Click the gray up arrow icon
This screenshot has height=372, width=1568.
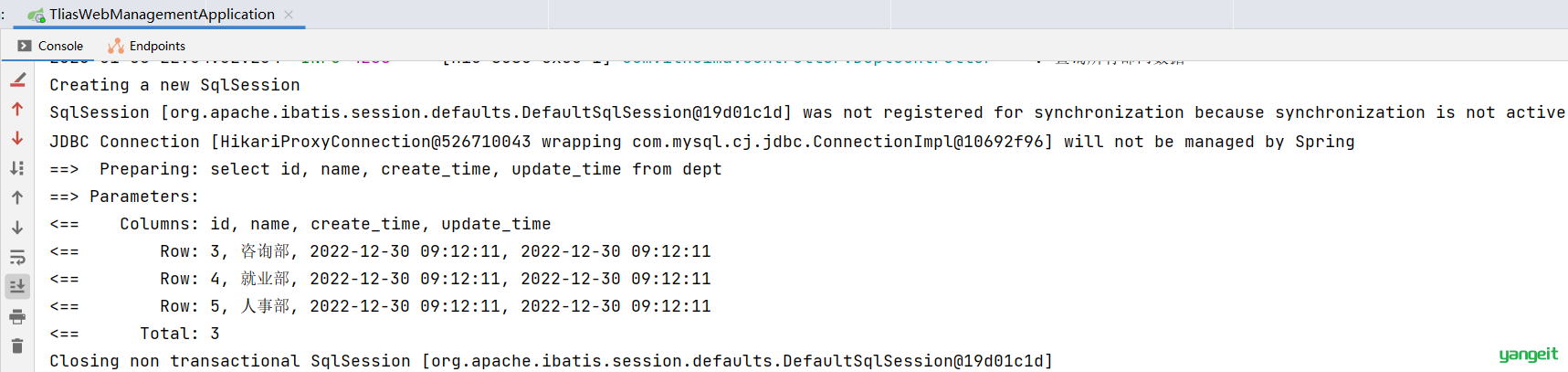click(17, 197)
